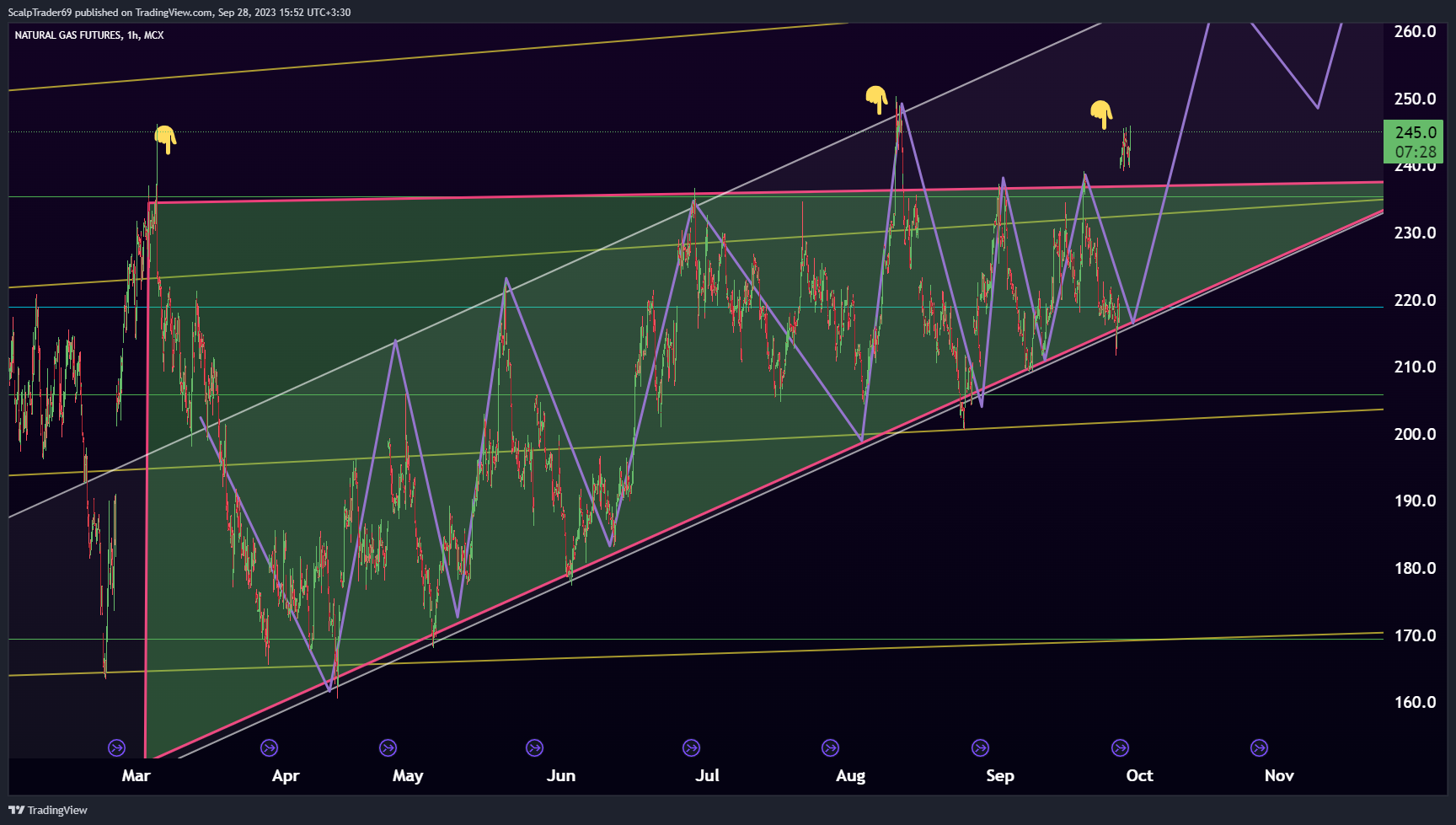This screenshot has height=825, width=1456.
Task: Click the NATURAL GAS FUTURES, 1h, MCX title
Action: tap(89, 35)
